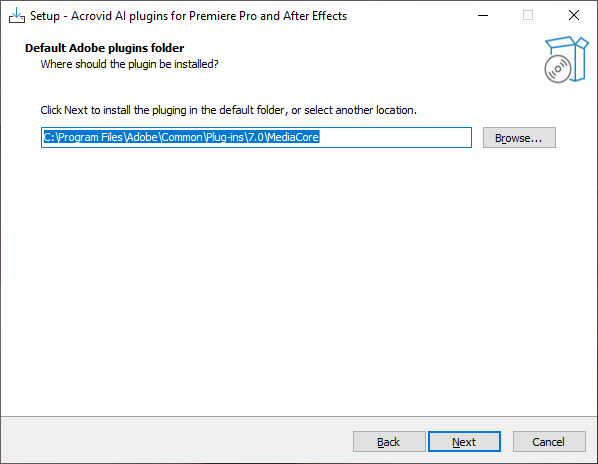The width and height of the screenshot is (598, 464).
Task: Click the Adobe\Common portion of the folder path
Action: 165,137
